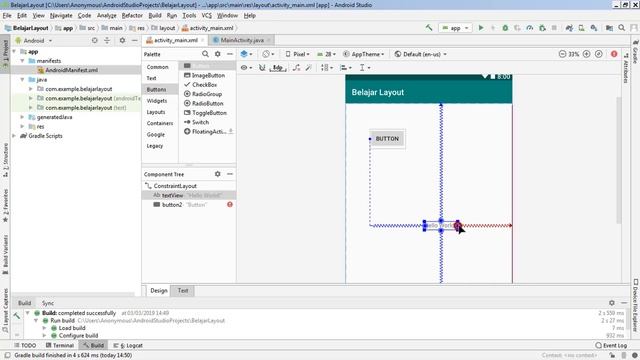The image size is (640, 360).
Task: Open Project Structure folder icon in toolbar
Action: pyautogui.click(x=609, y=28)
